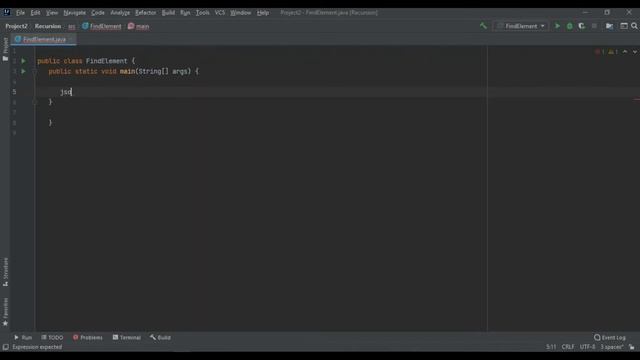Open the Tools menu
640x360 pixels.
pos(202,13)
